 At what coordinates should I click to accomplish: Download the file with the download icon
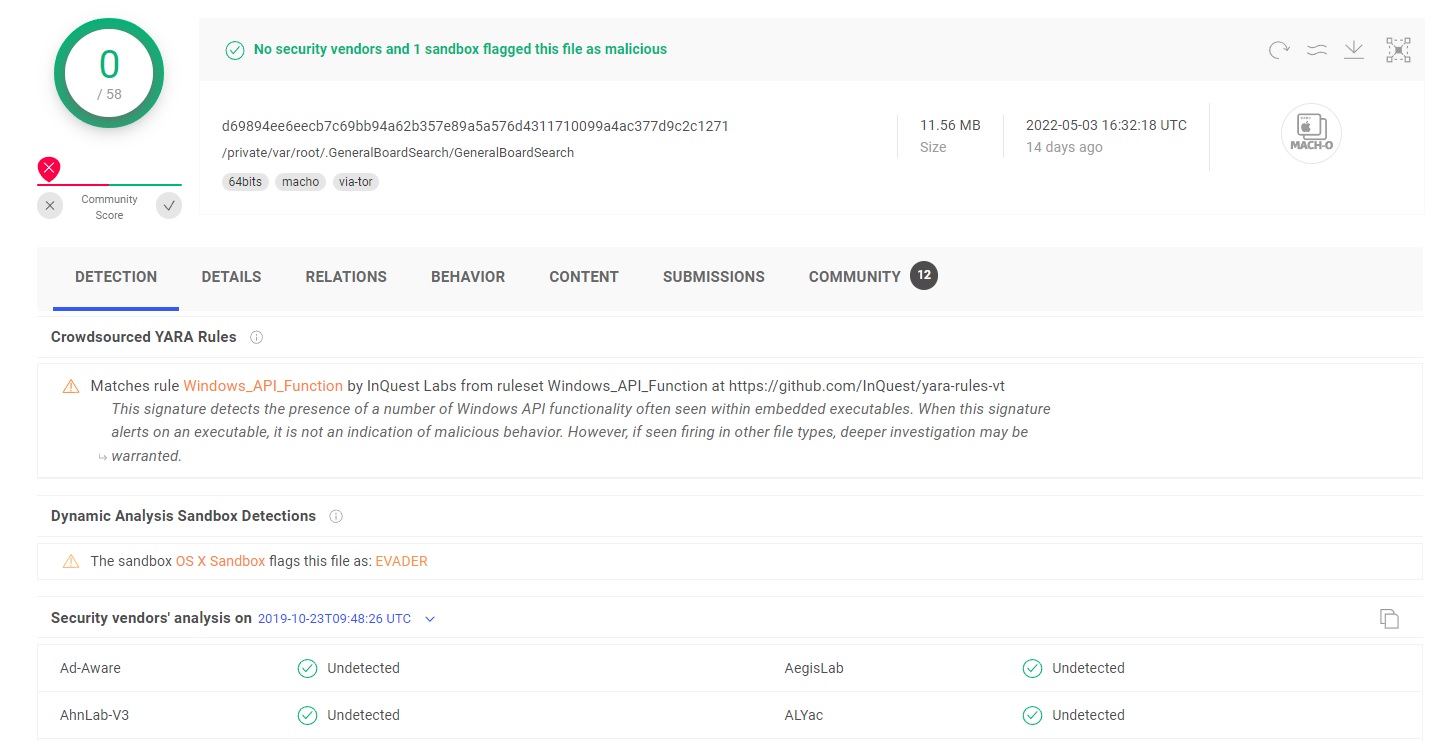[x=1354, y=50]
